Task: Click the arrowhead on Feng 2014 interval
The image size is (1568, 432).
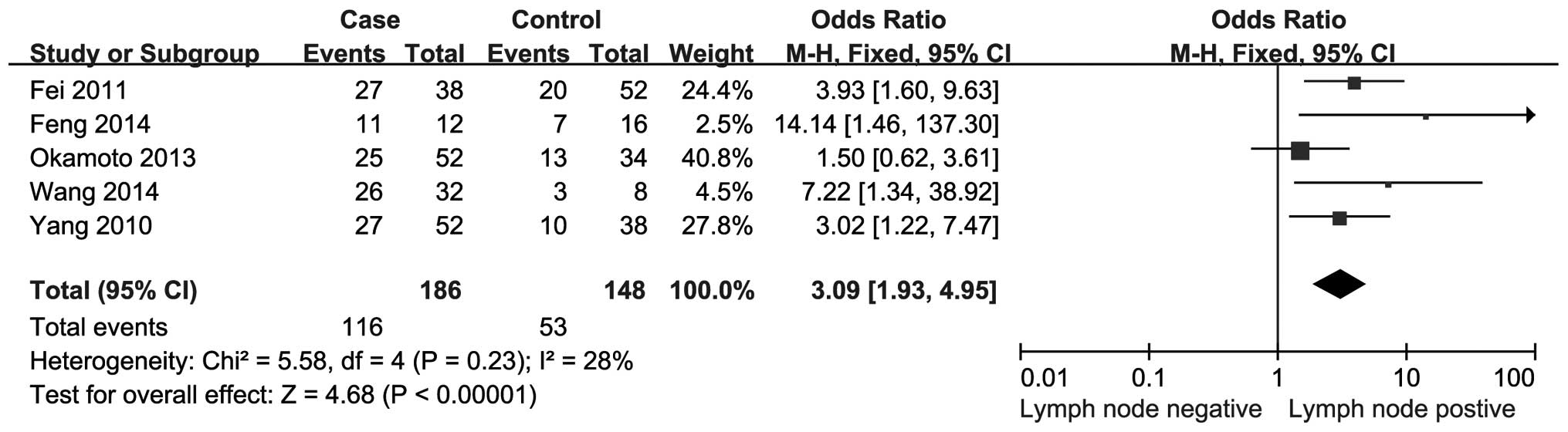Action: pyautogui.click(x=1530, y=116)
